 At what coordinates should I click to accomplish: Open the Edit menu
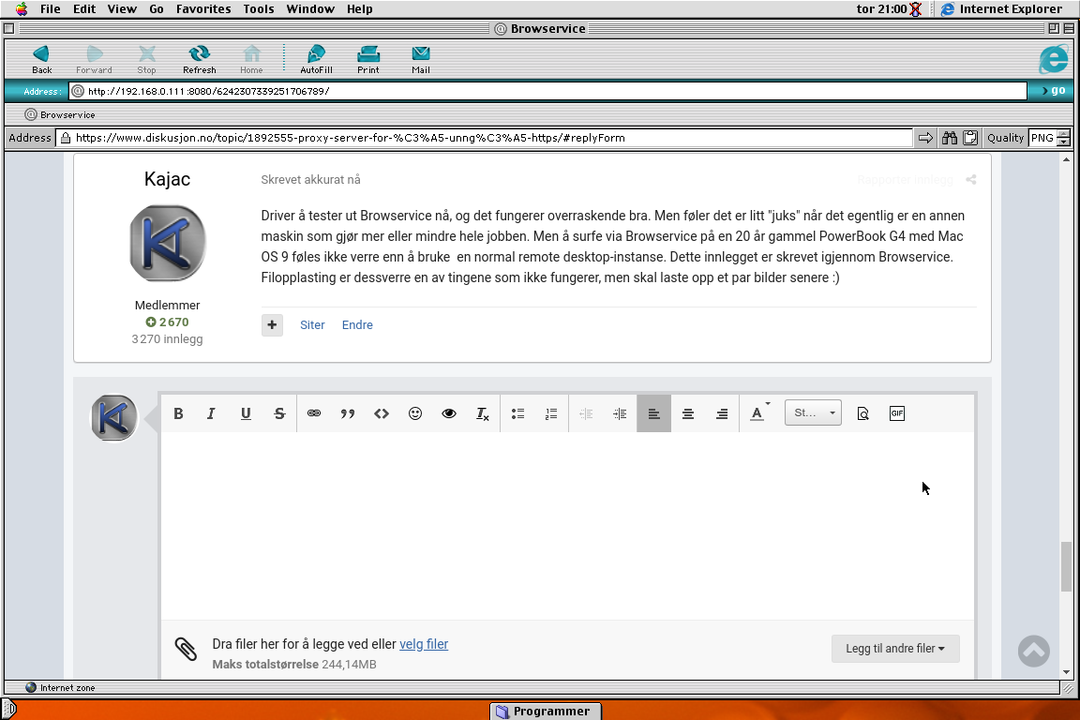(x=84, y=9)
